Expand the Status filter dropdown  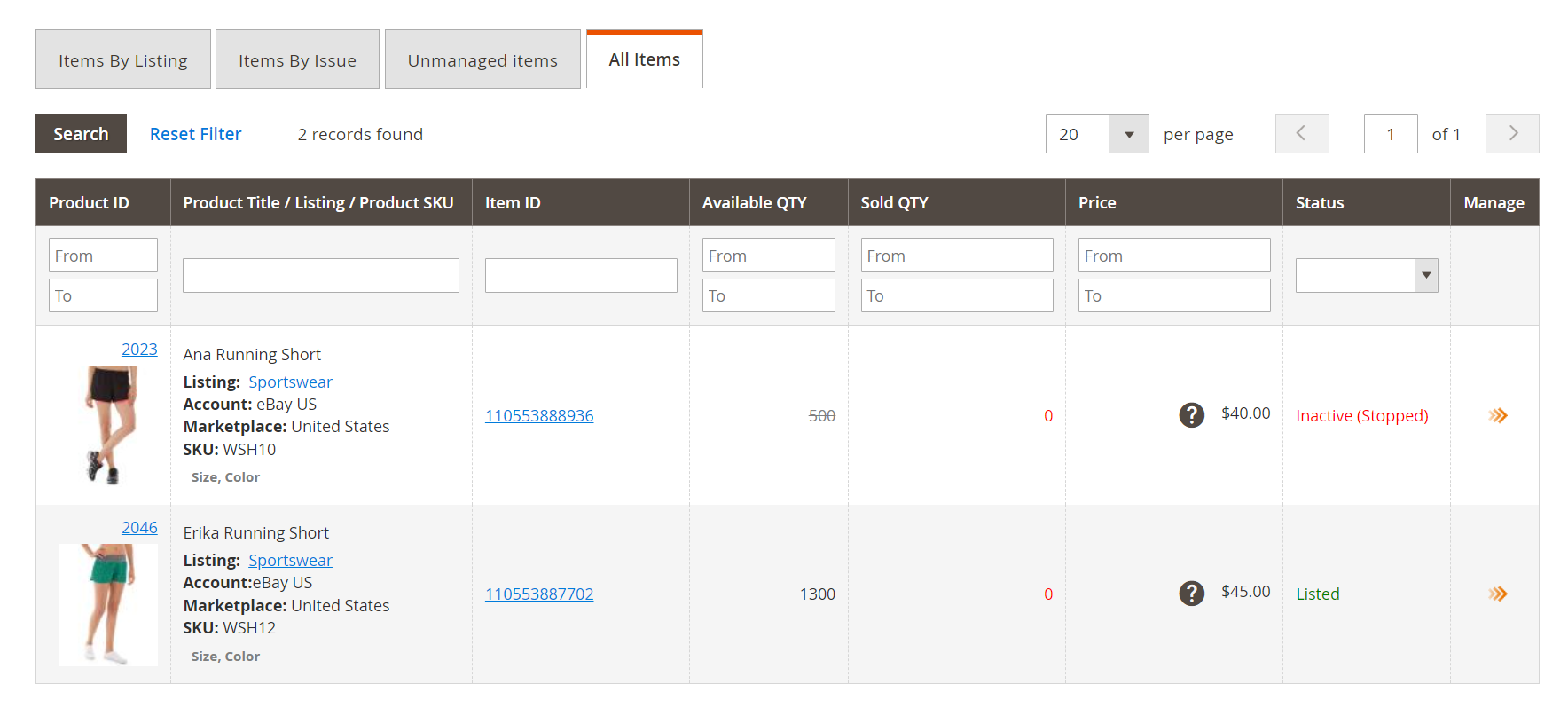tap(1366, 275)
